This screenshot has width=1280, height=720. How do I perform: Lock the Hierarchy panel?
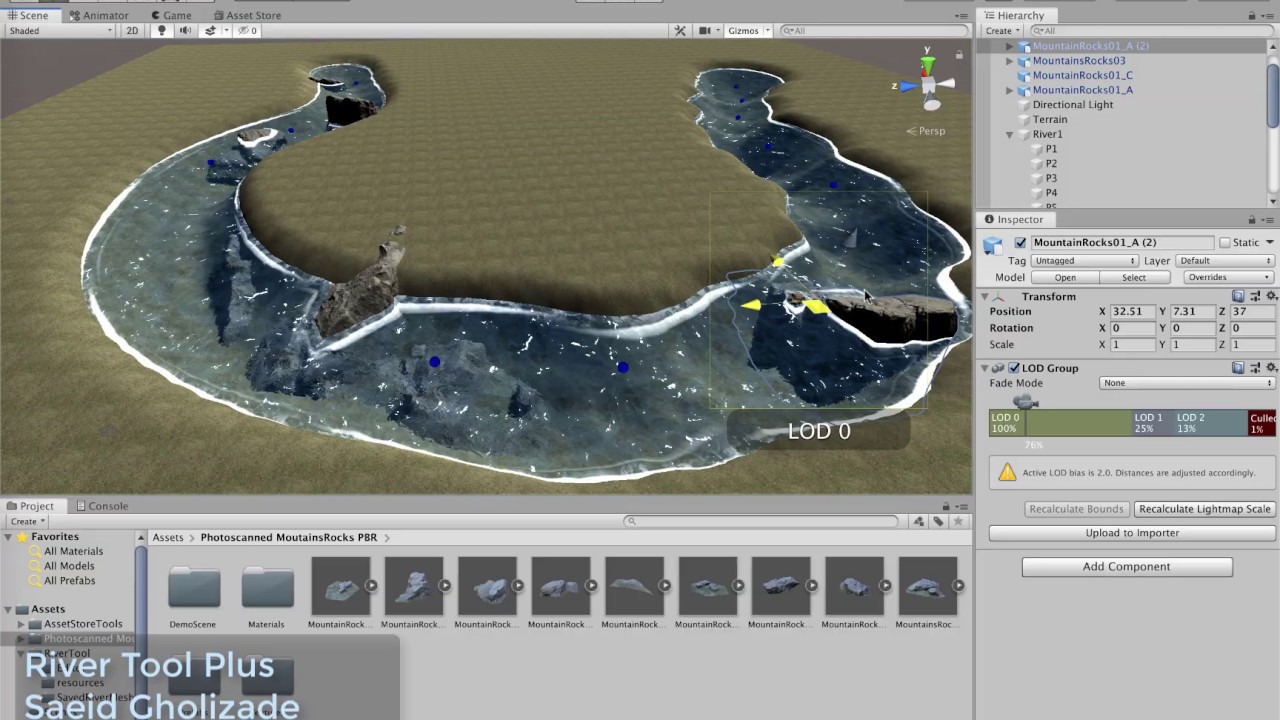click(x=1251, y=16)
